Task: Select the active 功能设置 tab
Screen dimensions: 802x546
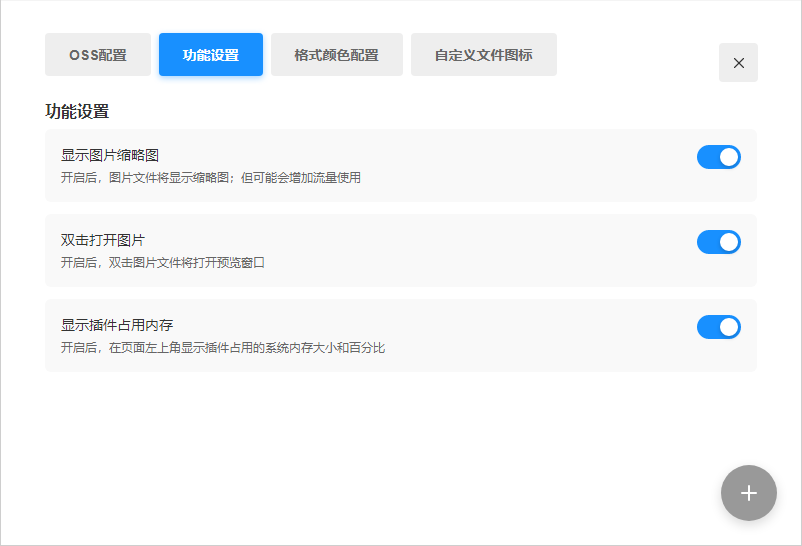Action: pyautogui.click(x=211, y=55)
